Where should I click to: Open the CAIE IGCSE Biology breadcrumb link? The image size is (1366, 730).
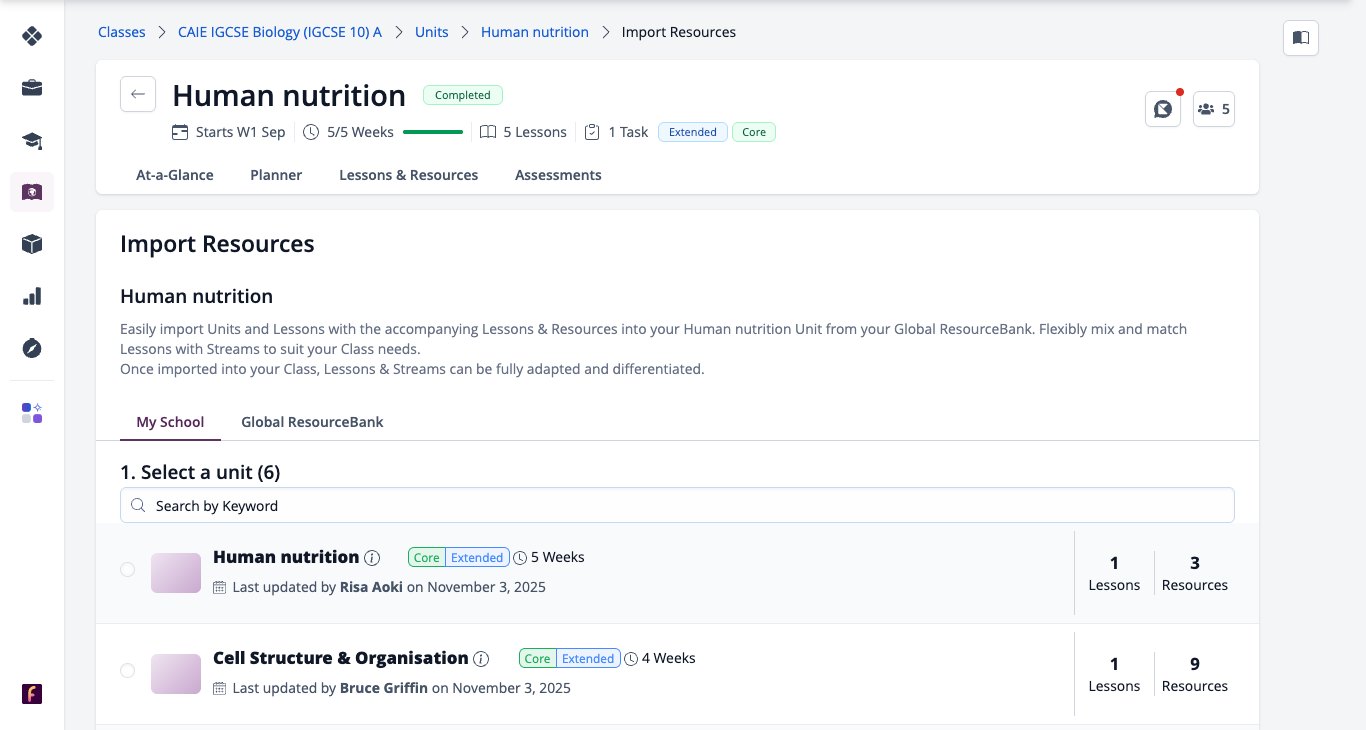pos(280,32)
